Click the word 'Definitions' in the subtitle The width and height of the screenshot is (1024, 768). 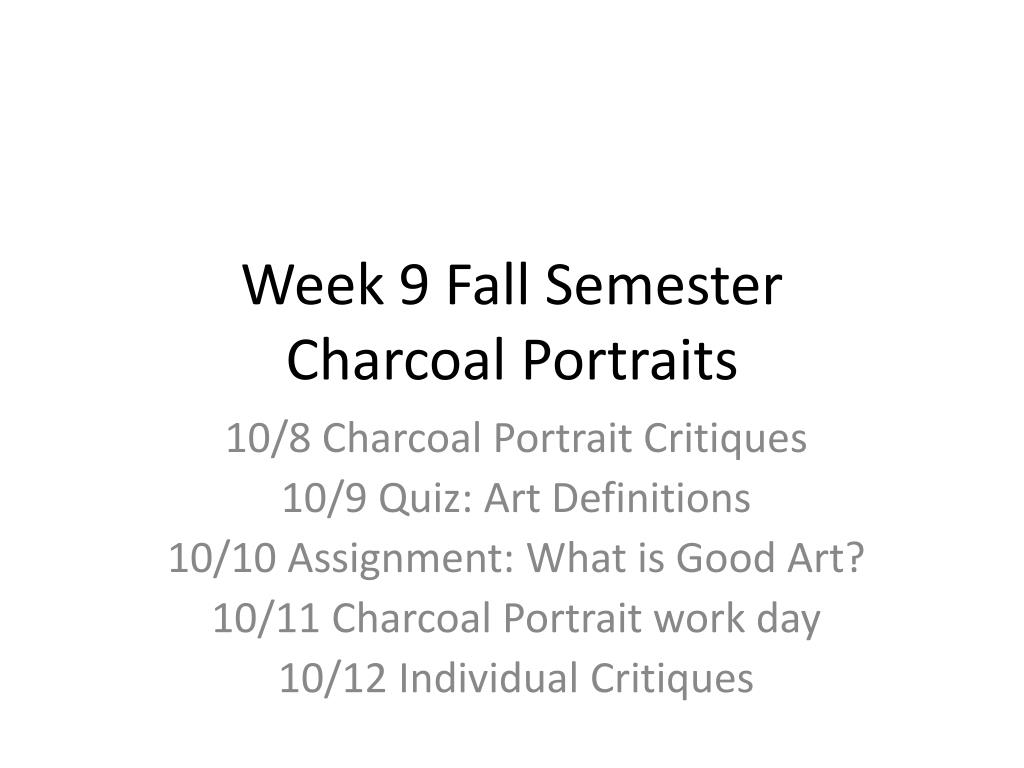point(653,498)
